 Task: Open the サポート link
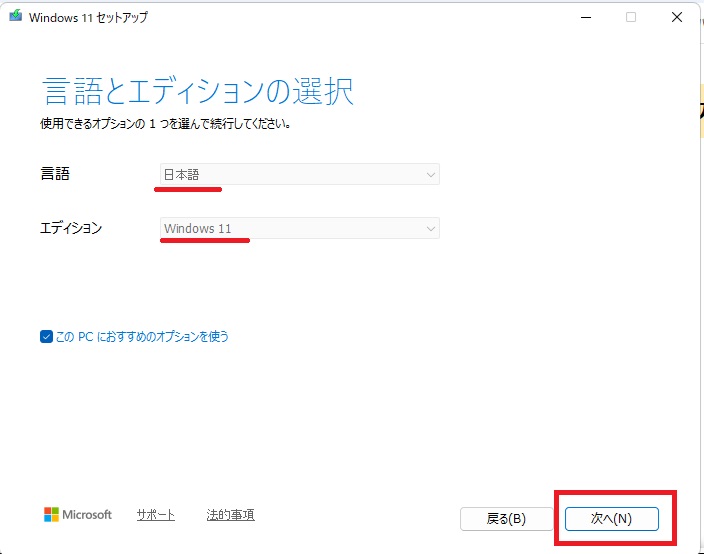156,515
